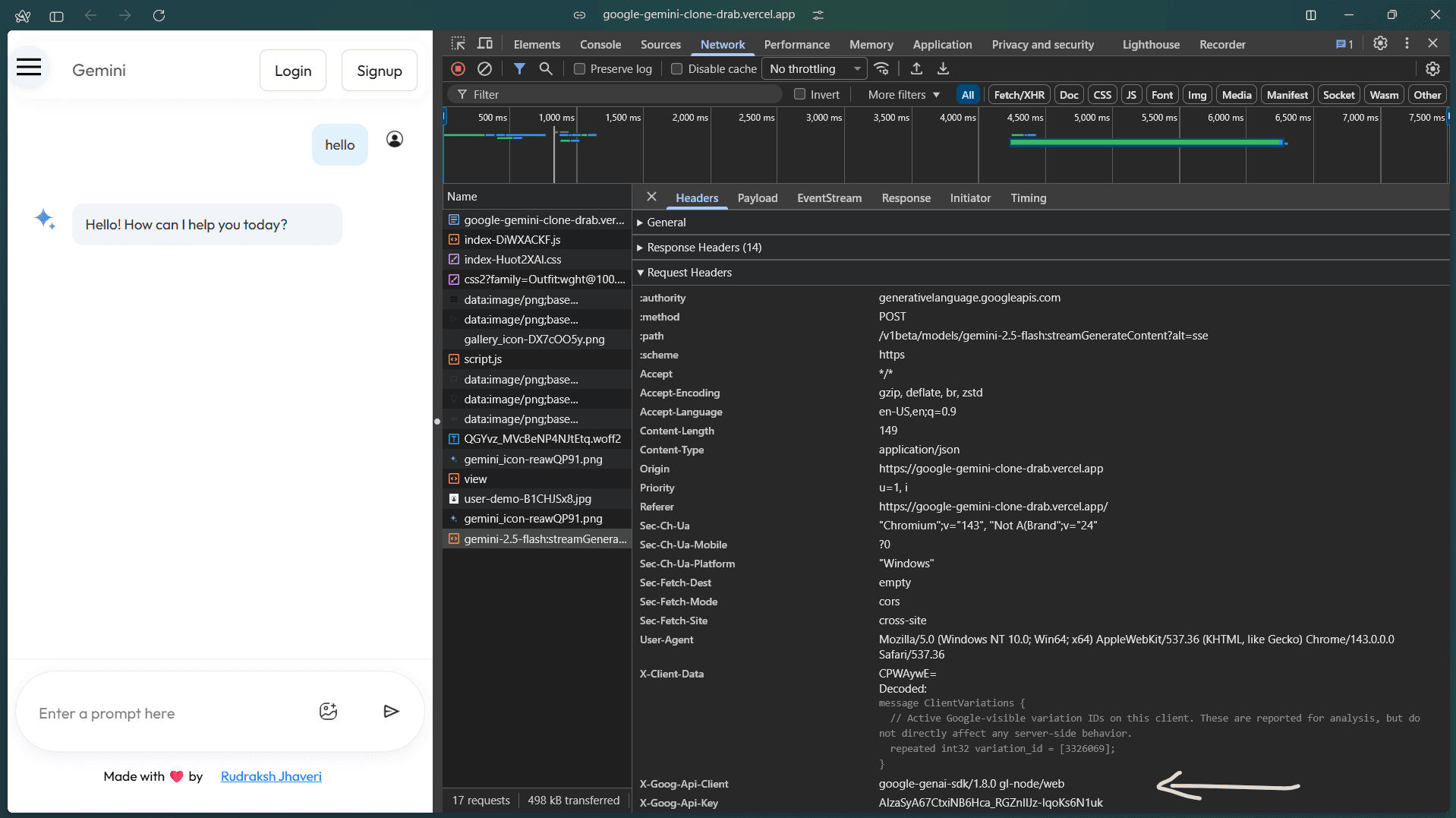Open the Rudraksh Jhaveri link
This screenshot has width=1456, height=818.
tap(271, 776)
